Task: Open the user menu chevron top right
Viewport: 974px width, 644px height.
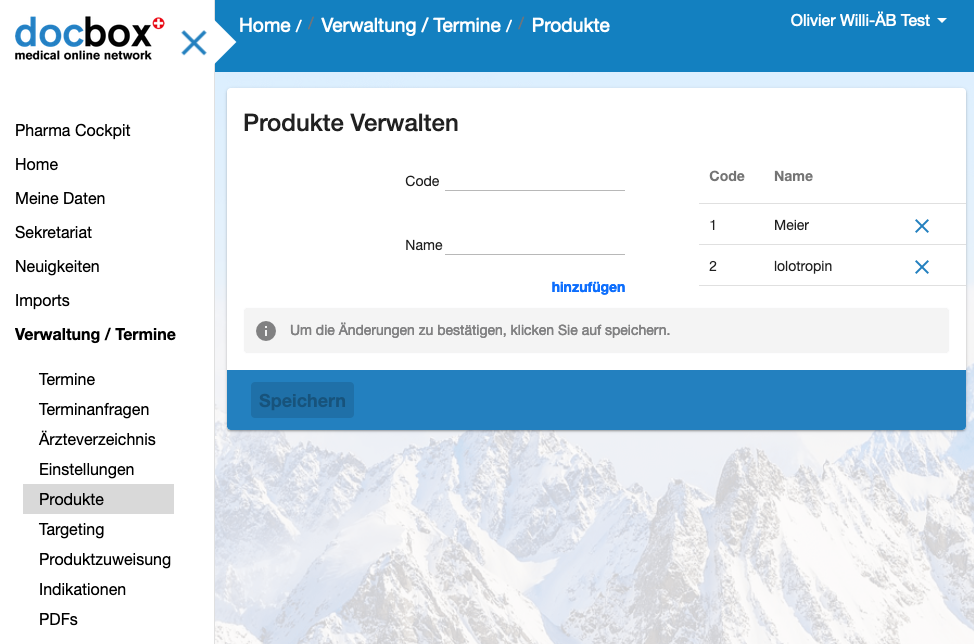Action: click(x=944, y=20)
